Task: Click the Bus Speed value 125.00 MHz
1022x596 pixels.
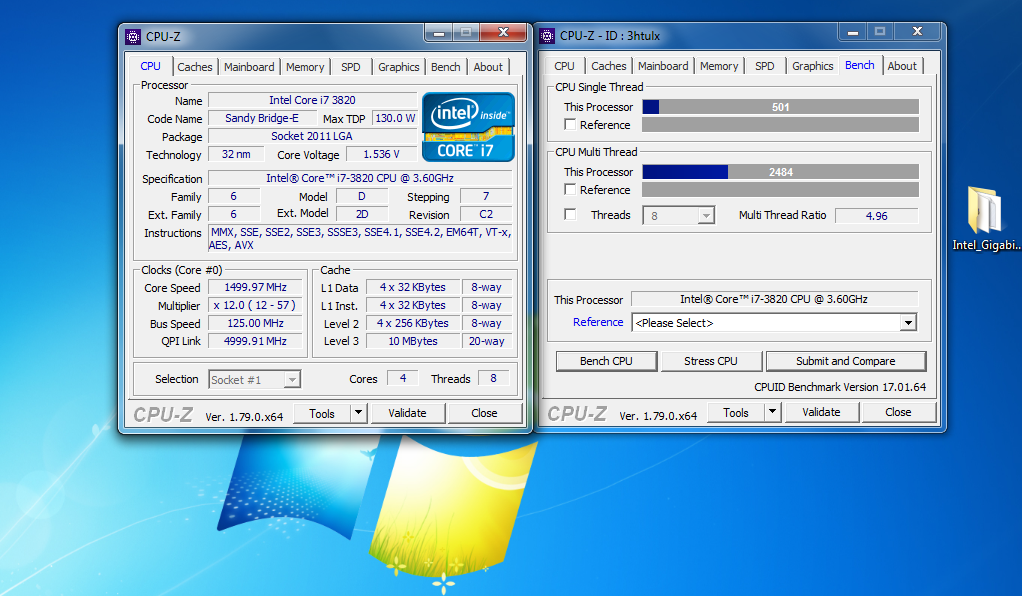Action: [x=256, y=323]
